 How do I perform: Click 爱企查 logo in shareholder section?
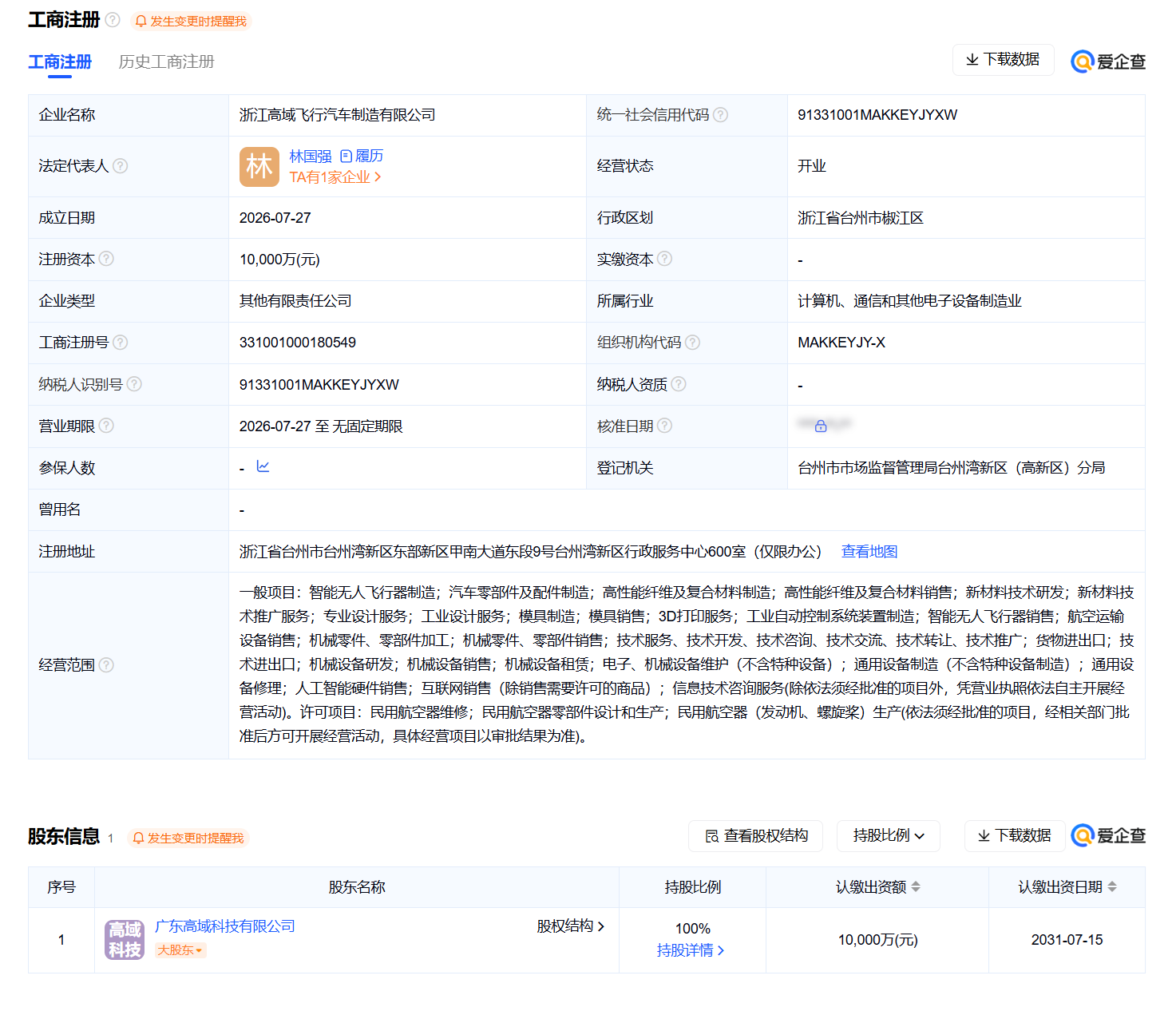(1108, 836)
